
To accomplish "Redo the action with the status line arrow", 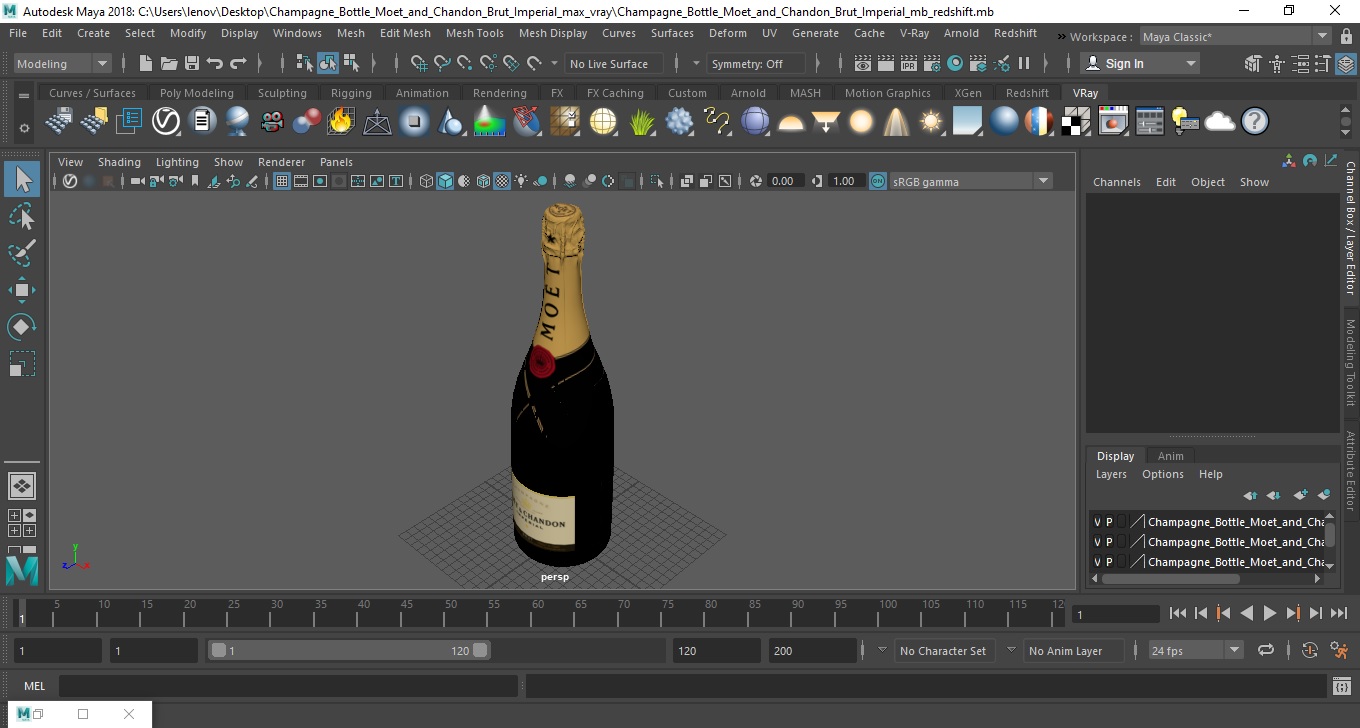I will tap(238, 63).
